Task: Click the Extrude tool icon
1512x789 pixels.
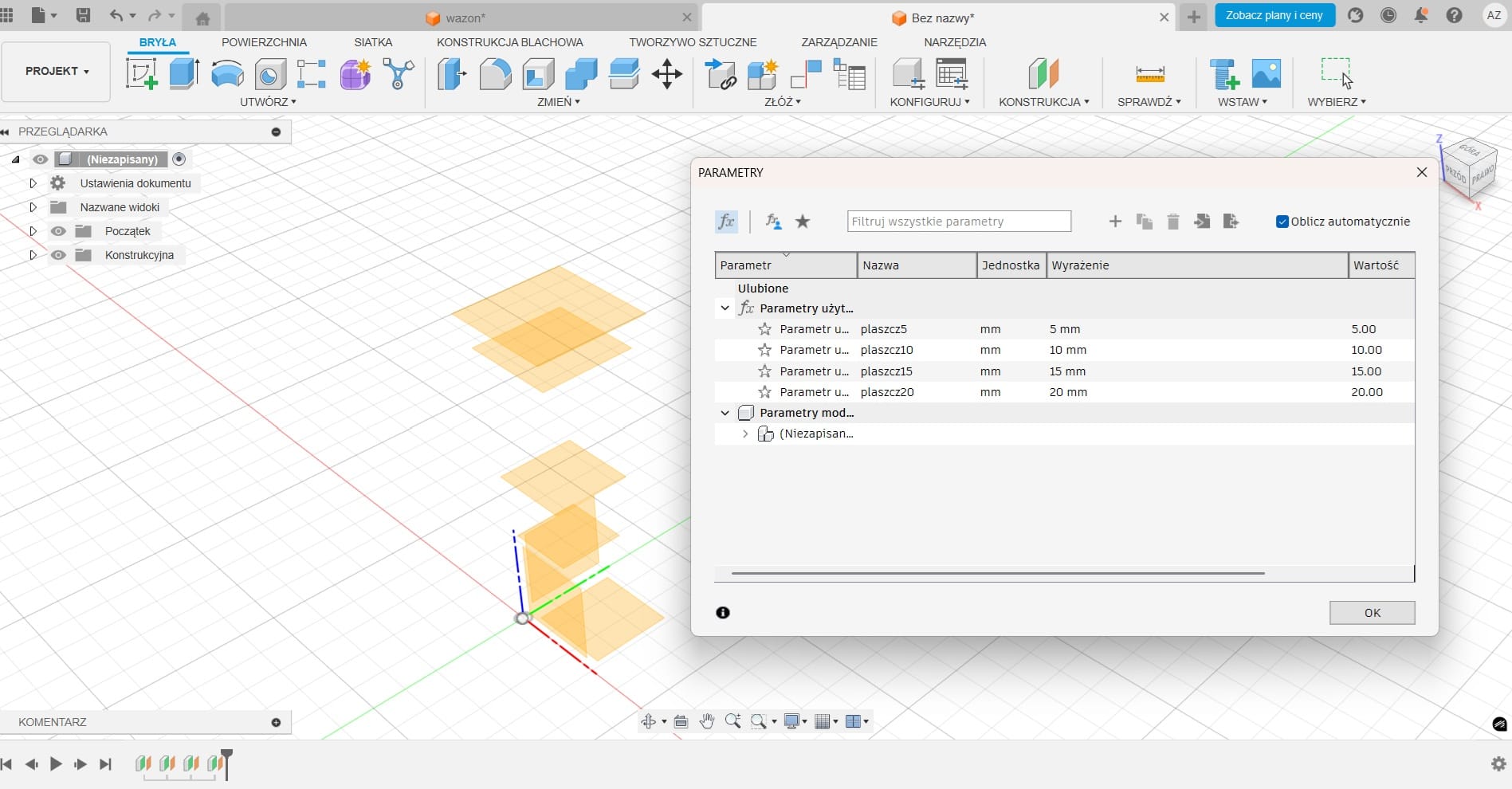Action: click(x=184, y=74)
